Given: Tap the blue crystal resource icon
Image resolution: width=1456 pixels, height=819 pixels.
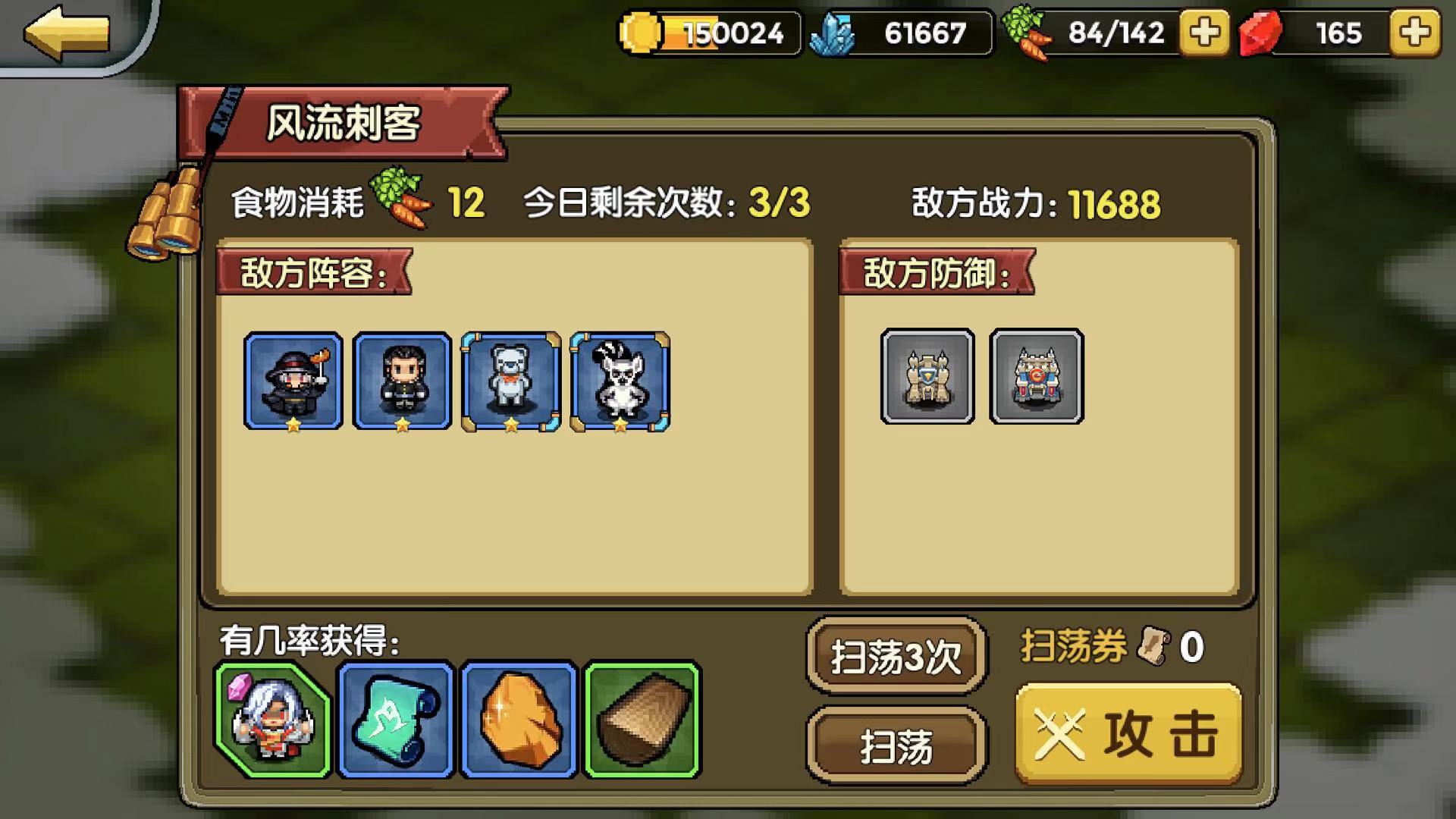Looking at the screenshot, I should tap(832, 34).
